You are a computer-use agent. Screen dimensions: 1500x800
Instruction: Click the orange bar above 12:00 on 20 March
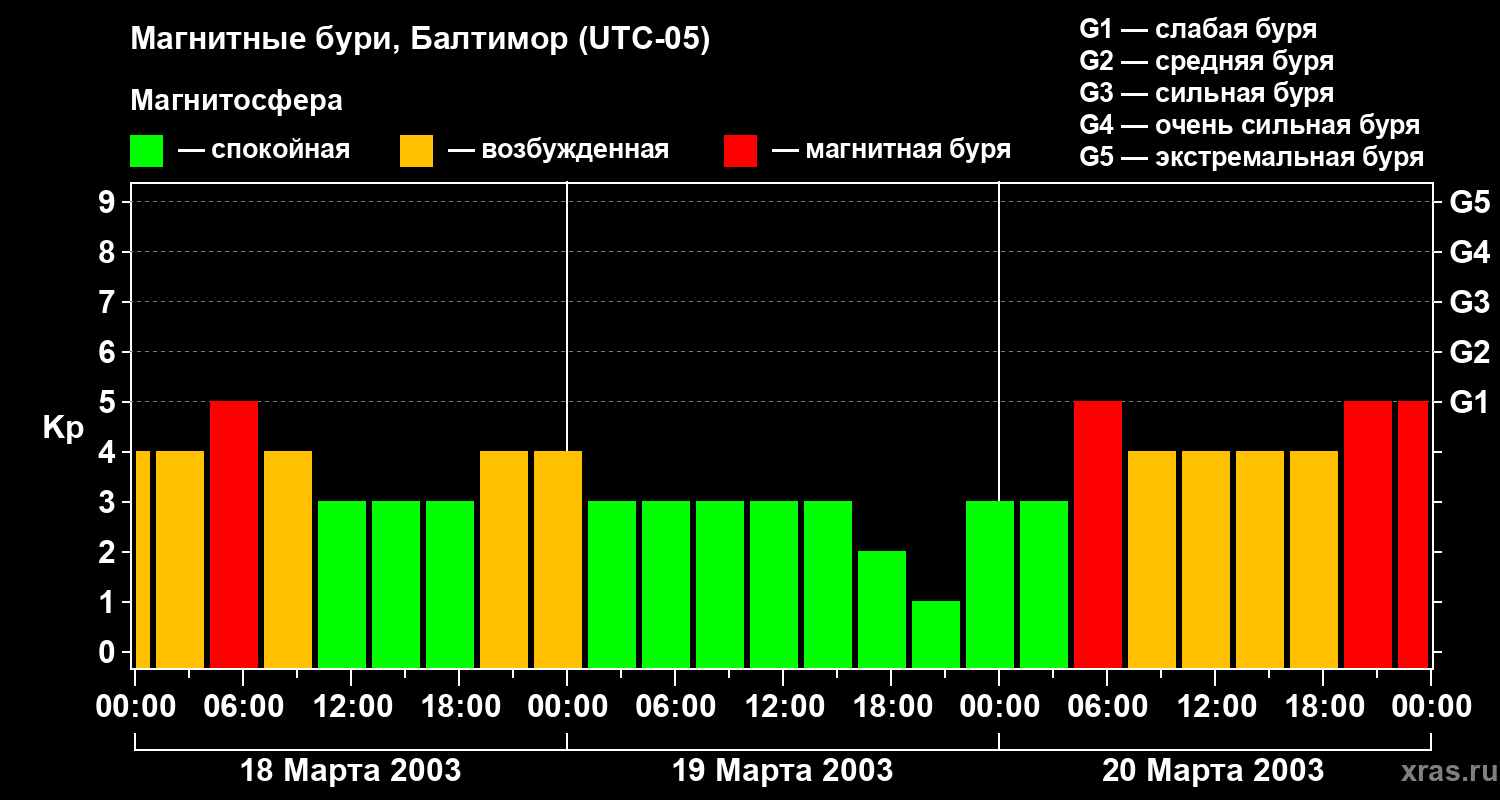pyautogui.click(x=1206, y=559)
